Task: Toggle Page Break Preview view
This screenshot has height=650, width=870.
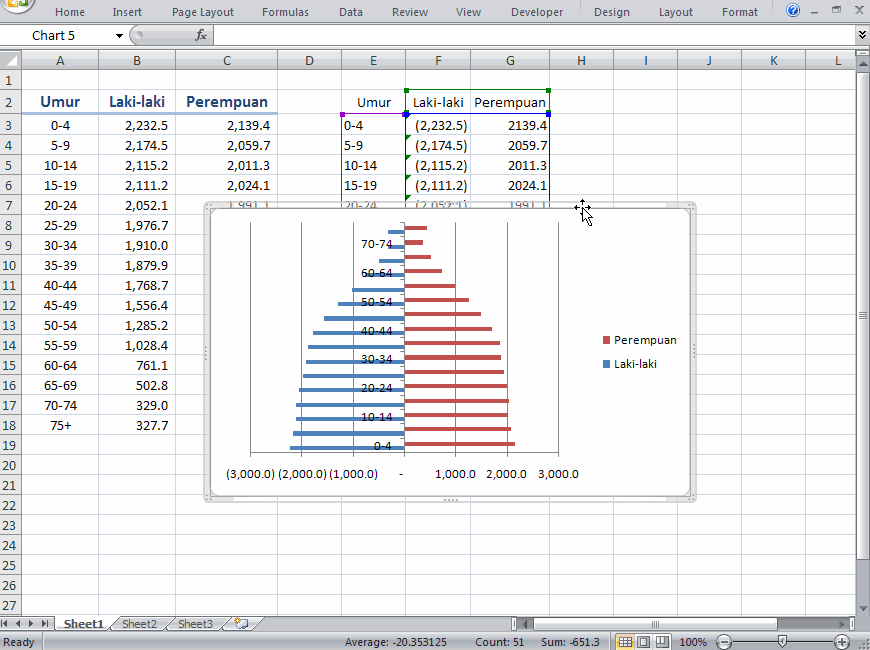Action: pos(660,641)
